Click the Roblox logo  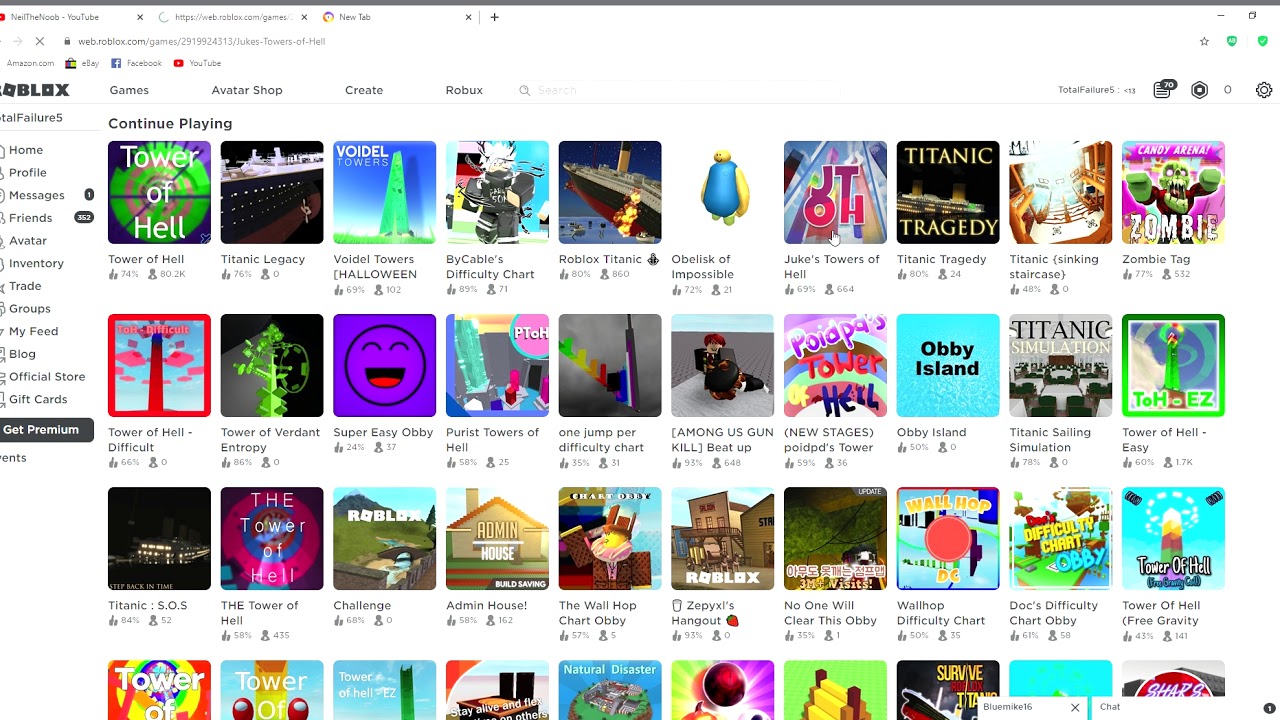pyautogui.click(x=34, y=90)
